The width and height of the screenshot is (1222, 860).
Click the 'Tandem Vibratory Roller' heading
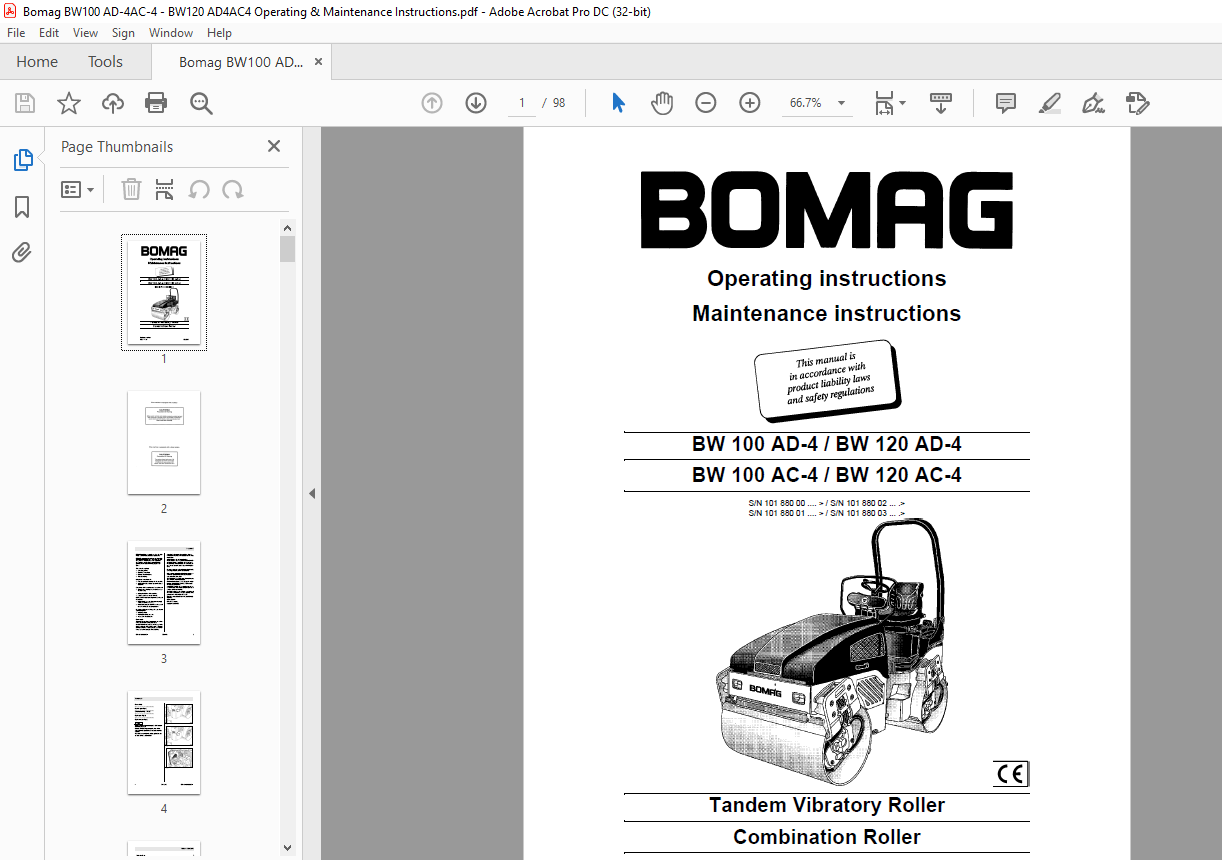point(827,805)
